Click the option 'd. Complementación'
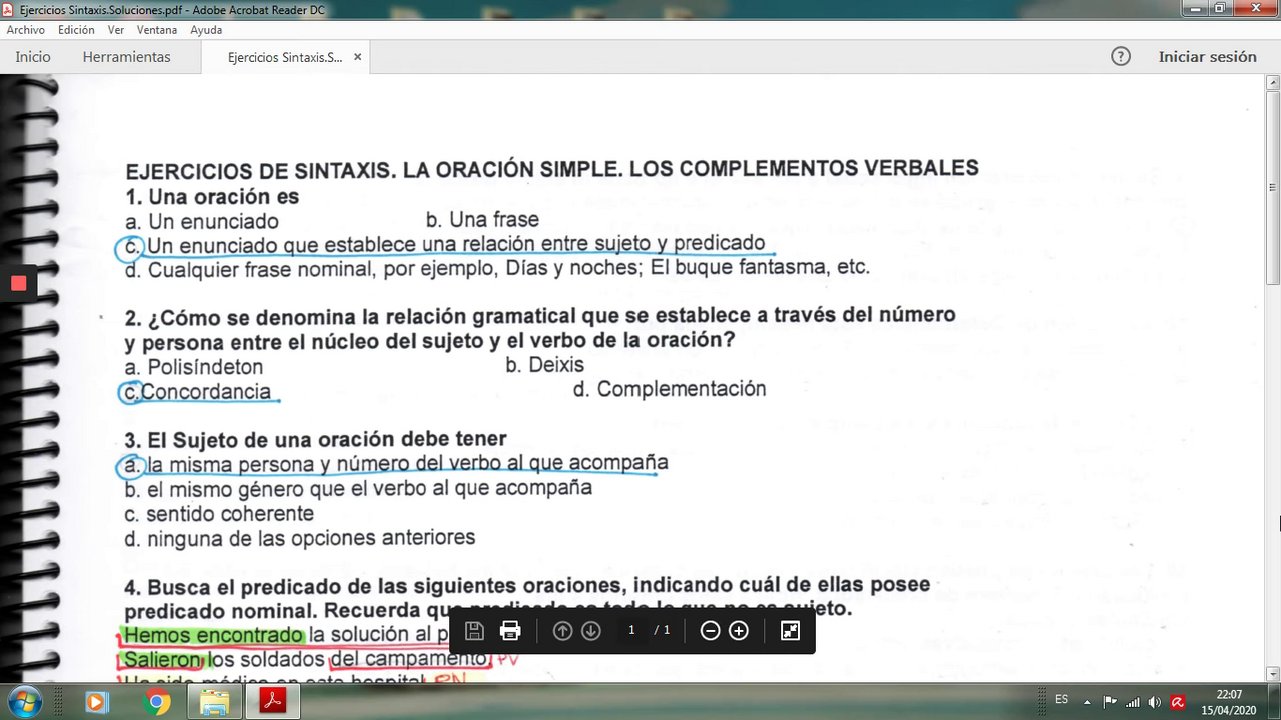Image resolution: width=1281 pixels, height=720 pixels. click(669, 389)
